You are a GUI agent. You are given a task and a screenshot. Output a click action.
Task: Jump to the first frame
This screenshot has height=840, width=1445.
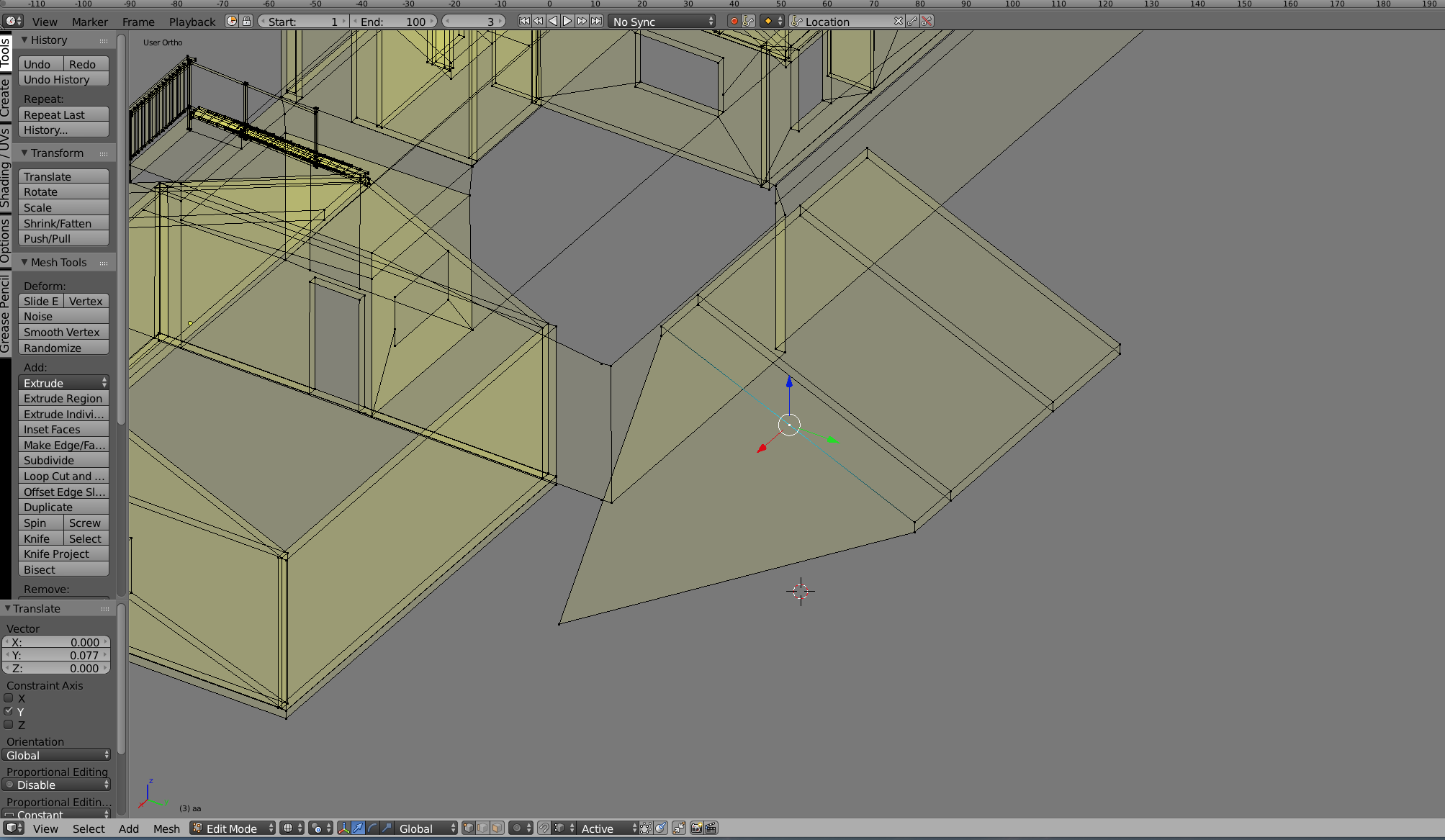[524, 22]
